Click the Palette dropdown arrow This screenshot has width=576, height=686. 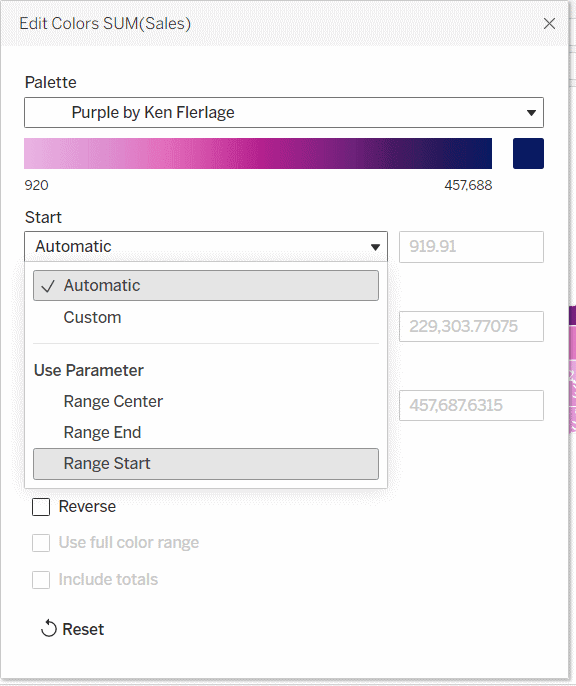pyautogui.click(x=531, y=113)
